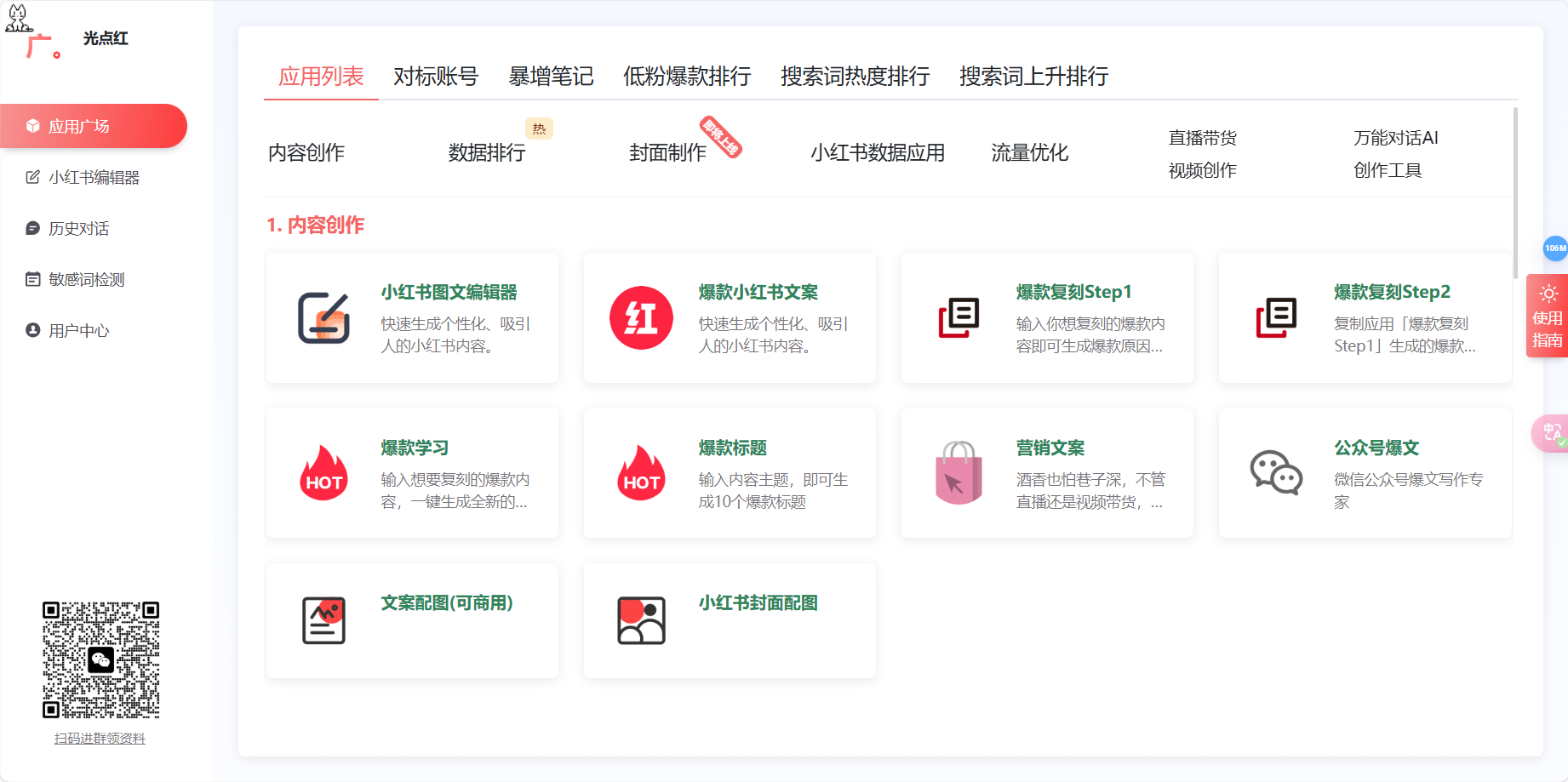Click the HOT flame icon on 爆款学习

323,473
